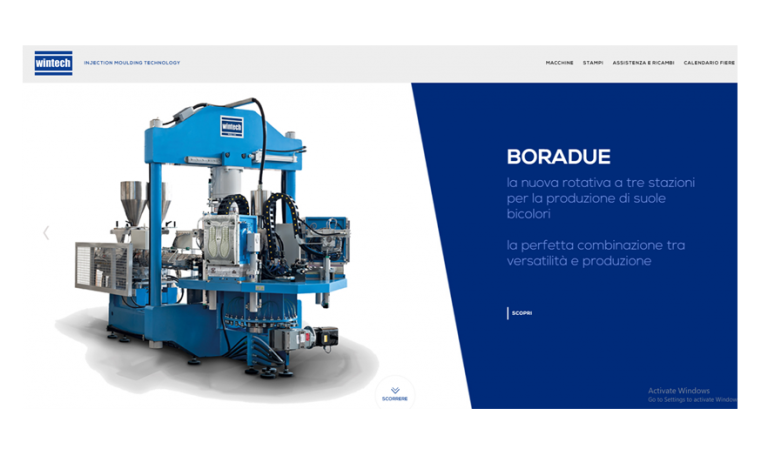768x469 pixels.
Task: Go to Assistenza e Ricambi
Action: (643, 63)
